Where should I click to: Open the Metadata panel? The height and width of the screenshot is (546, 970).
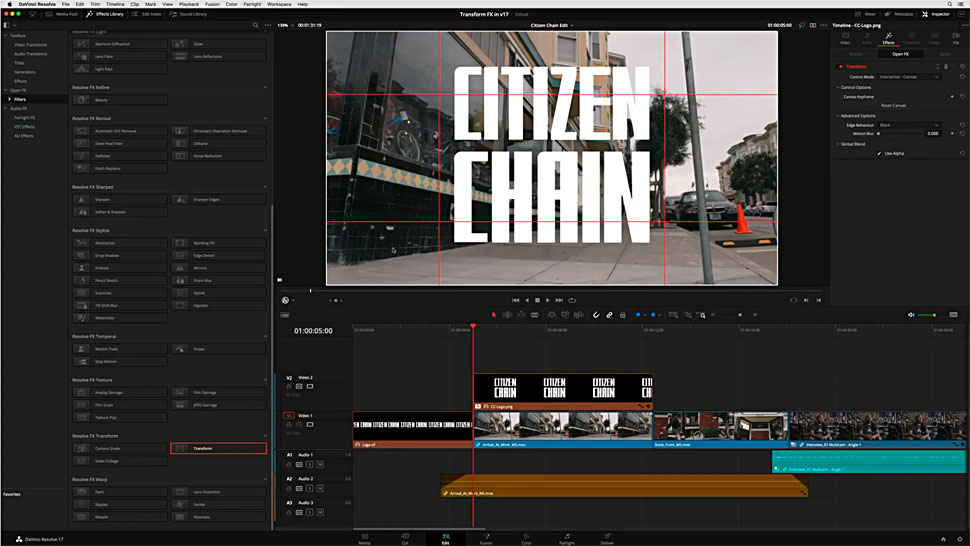tap(899, 14)
